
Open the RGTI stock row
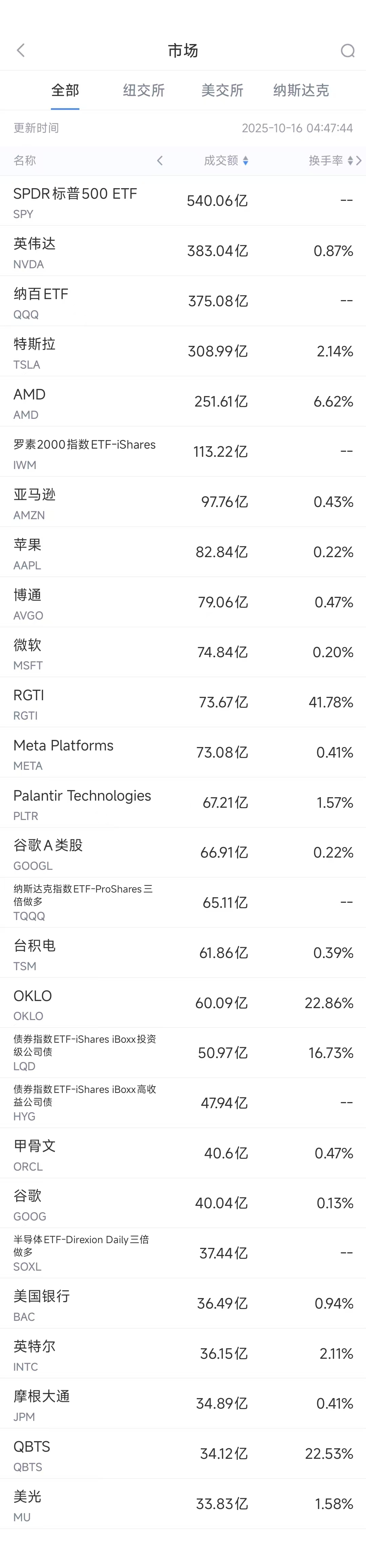(183, 702)
